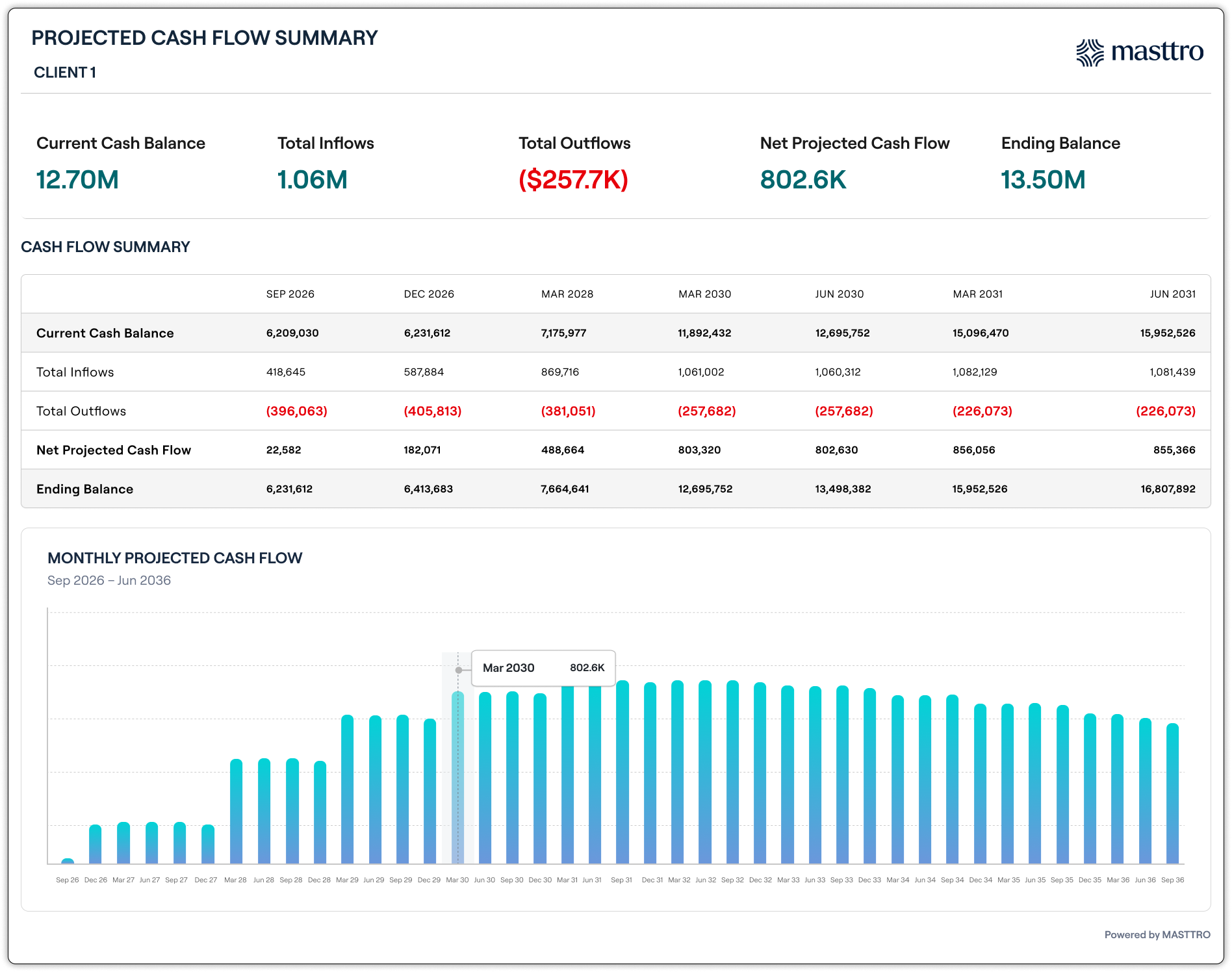
Task: Select the Mar 30 highlighted bar
Action: click(457, 778)
